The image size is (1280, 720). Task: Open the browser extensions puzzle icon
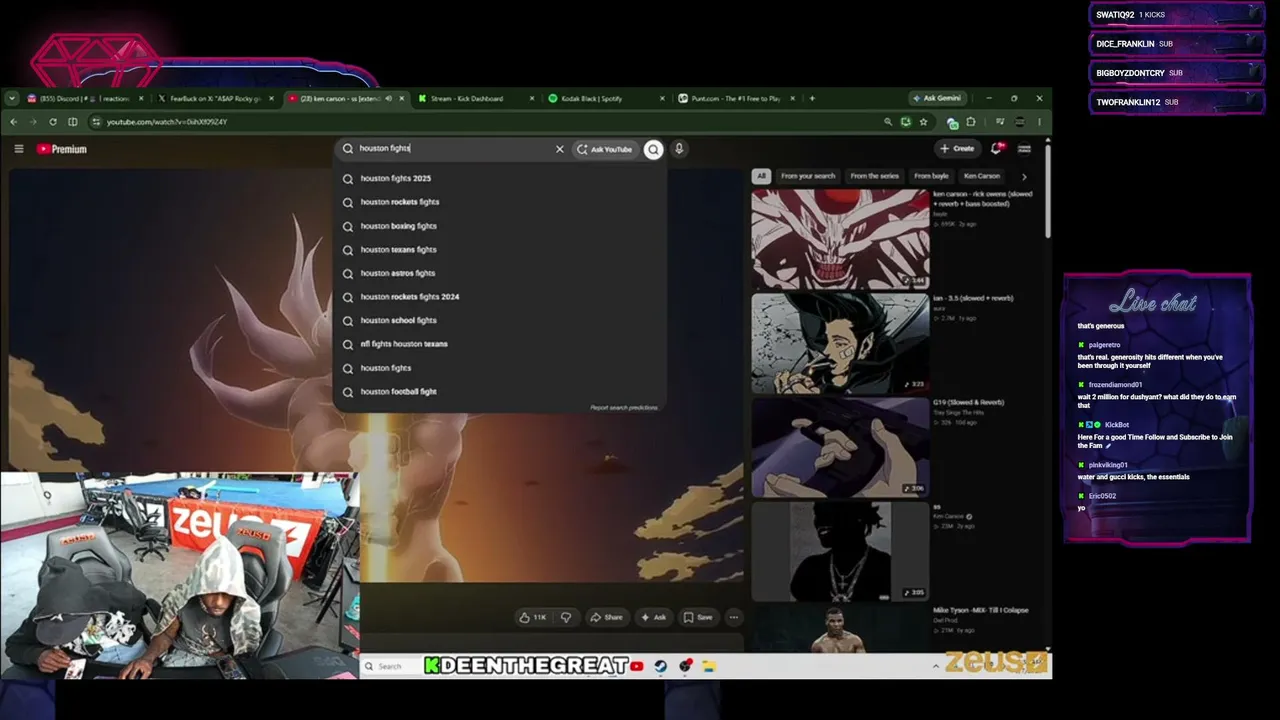[x=970, y=122]
